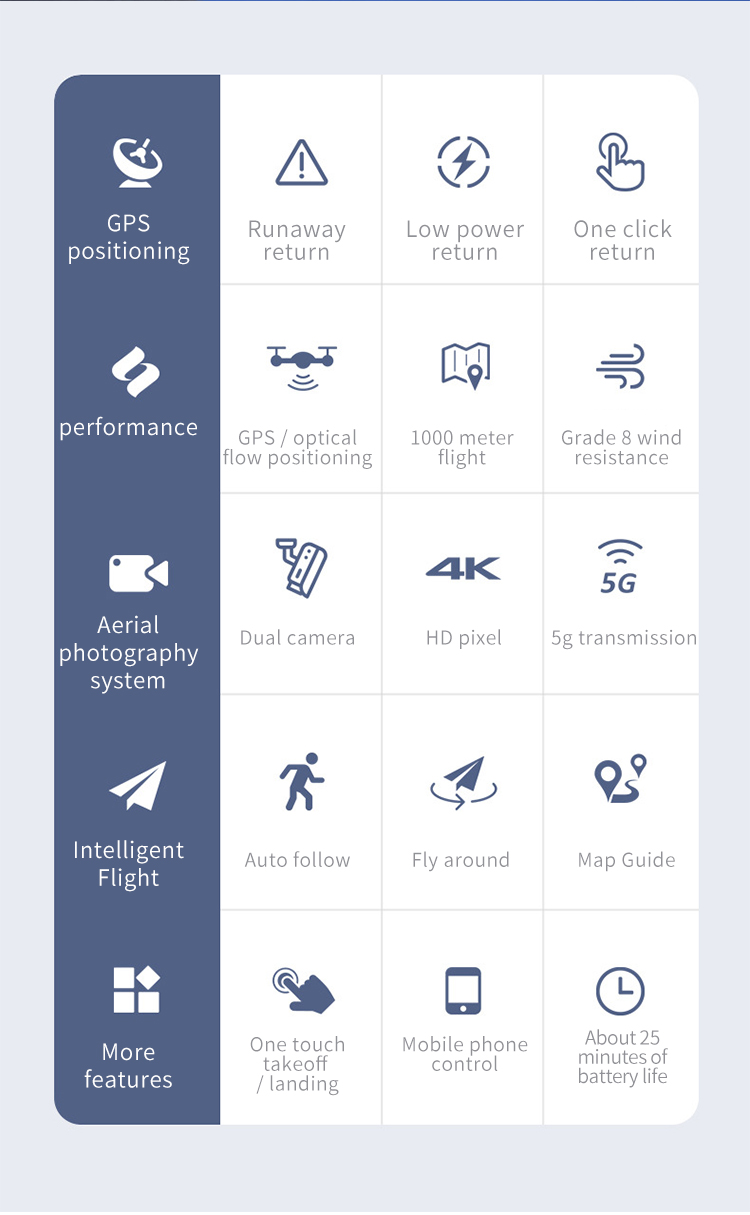Viewport: 750px width, 1215px height.
Task: Open the Map Guide route icon
Action: point(621,780)
